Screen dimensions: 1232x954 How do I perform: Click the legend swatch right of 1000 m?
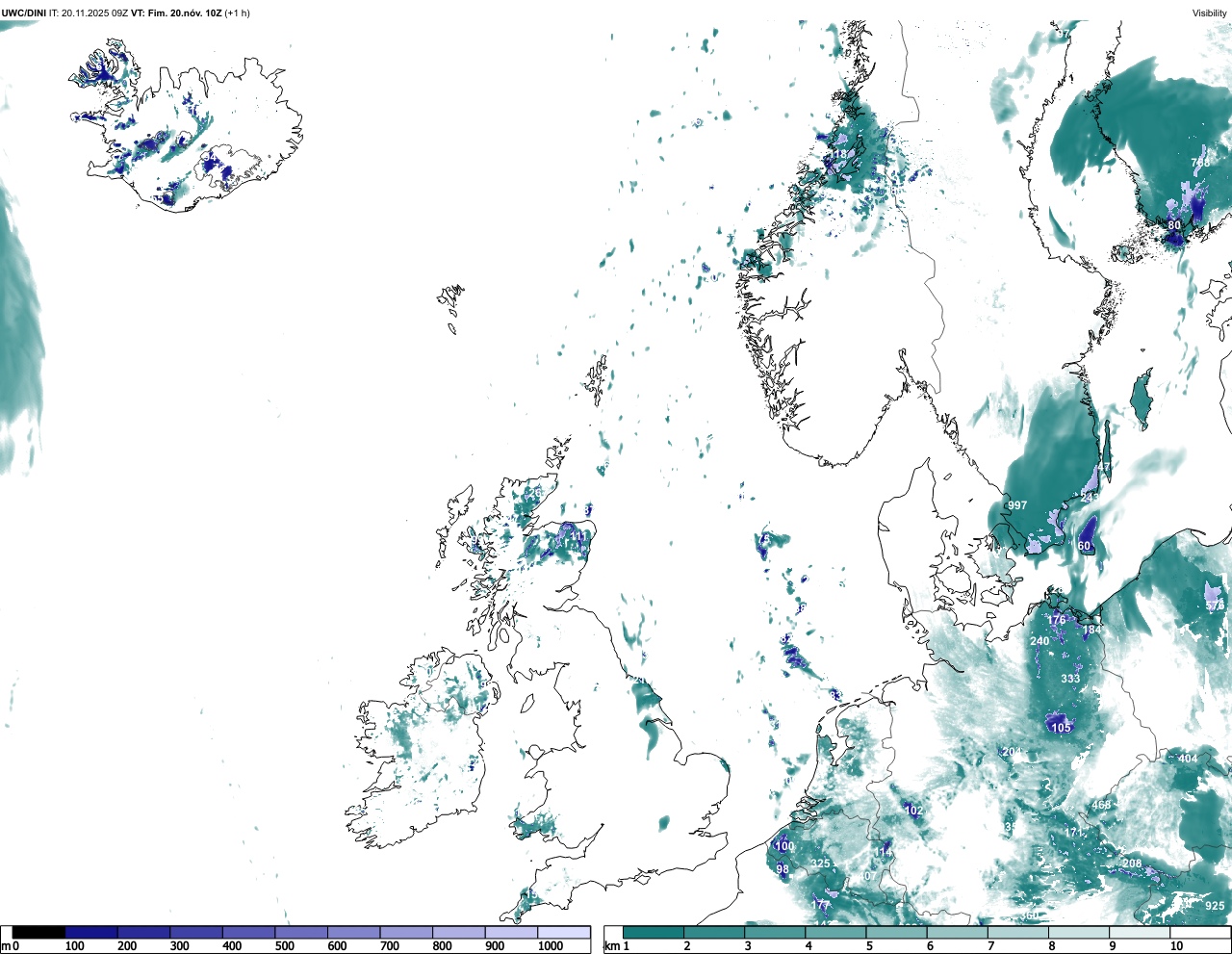[x=564, y=933]
